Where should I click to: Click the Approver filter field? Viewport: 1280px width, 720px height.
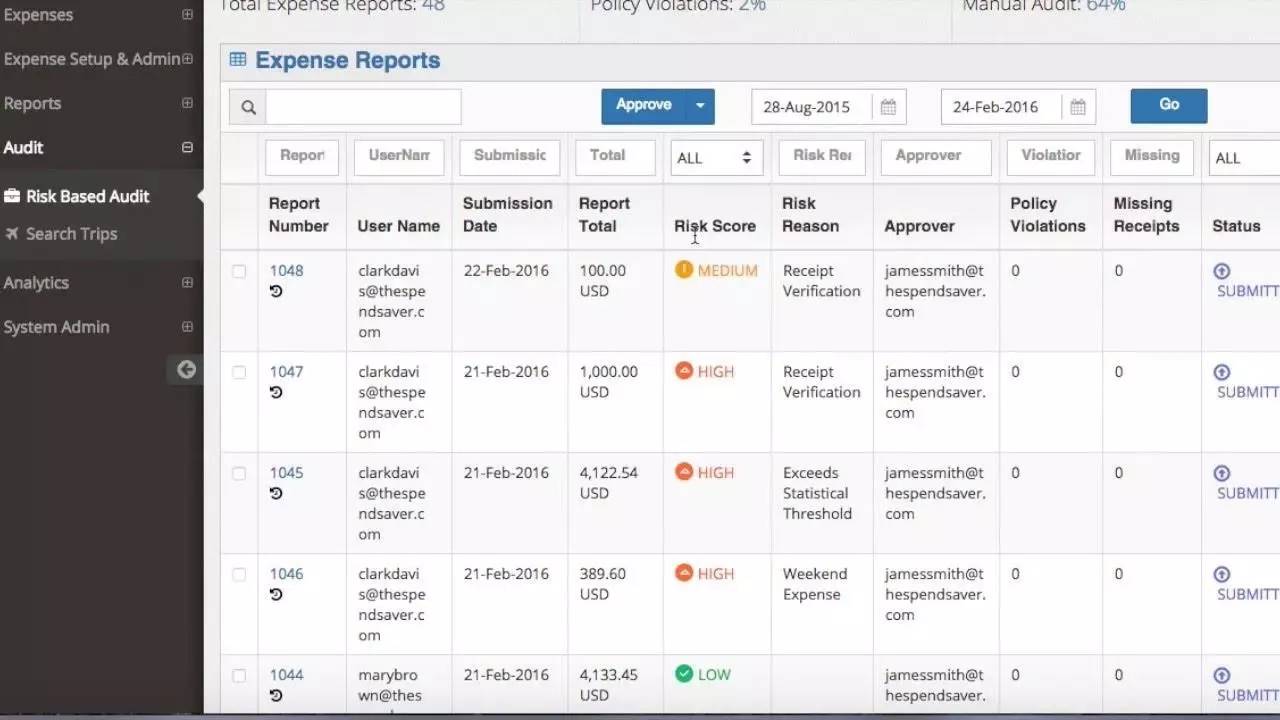[x=936, y=157]
